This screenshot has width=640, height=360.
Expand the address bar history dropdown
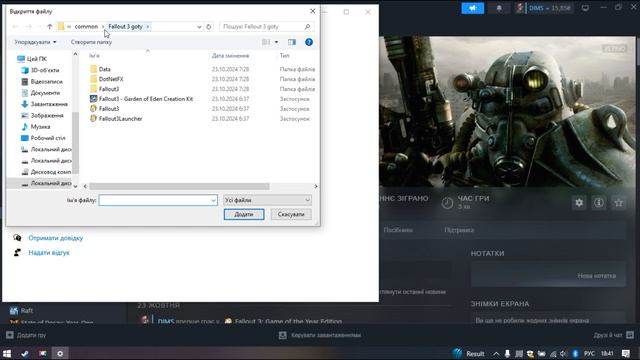click(199, 27)
